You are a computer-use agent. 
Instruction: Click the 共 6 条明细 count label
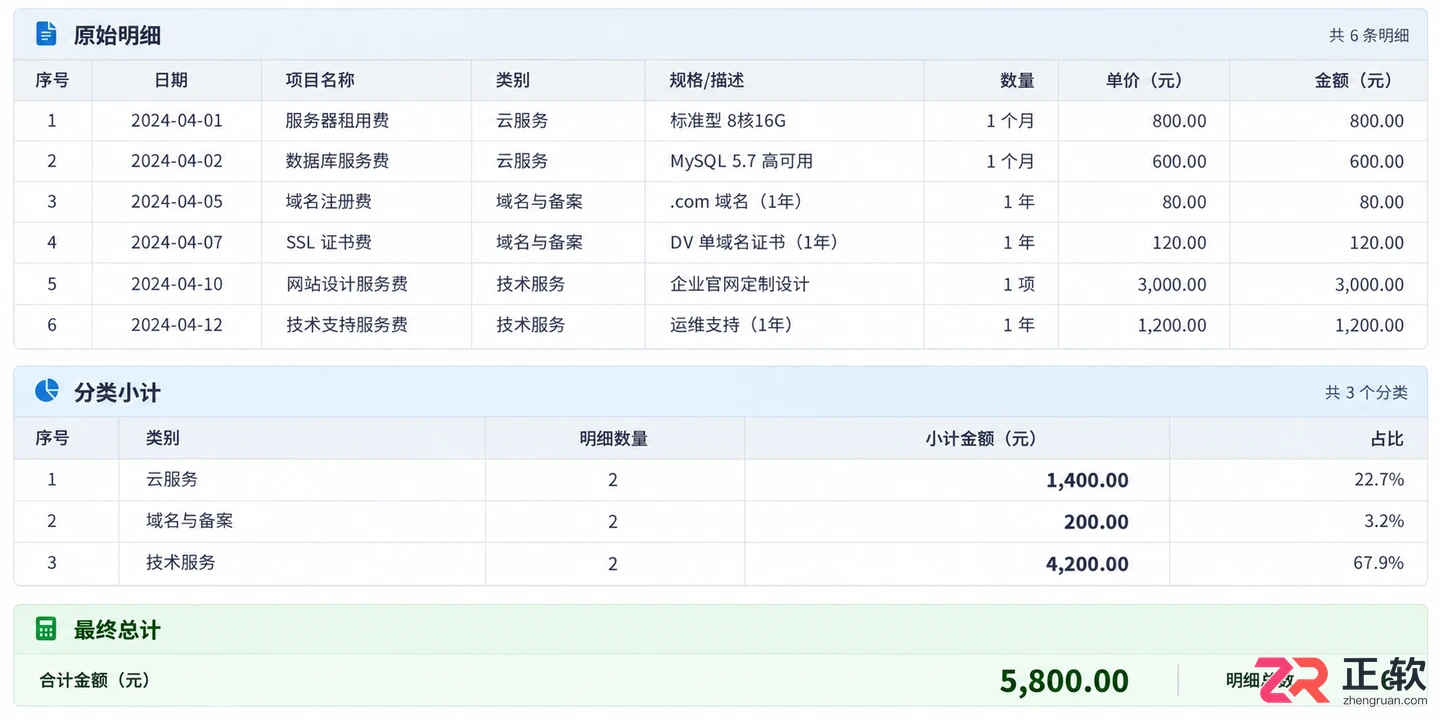(x=1369, y=35)
